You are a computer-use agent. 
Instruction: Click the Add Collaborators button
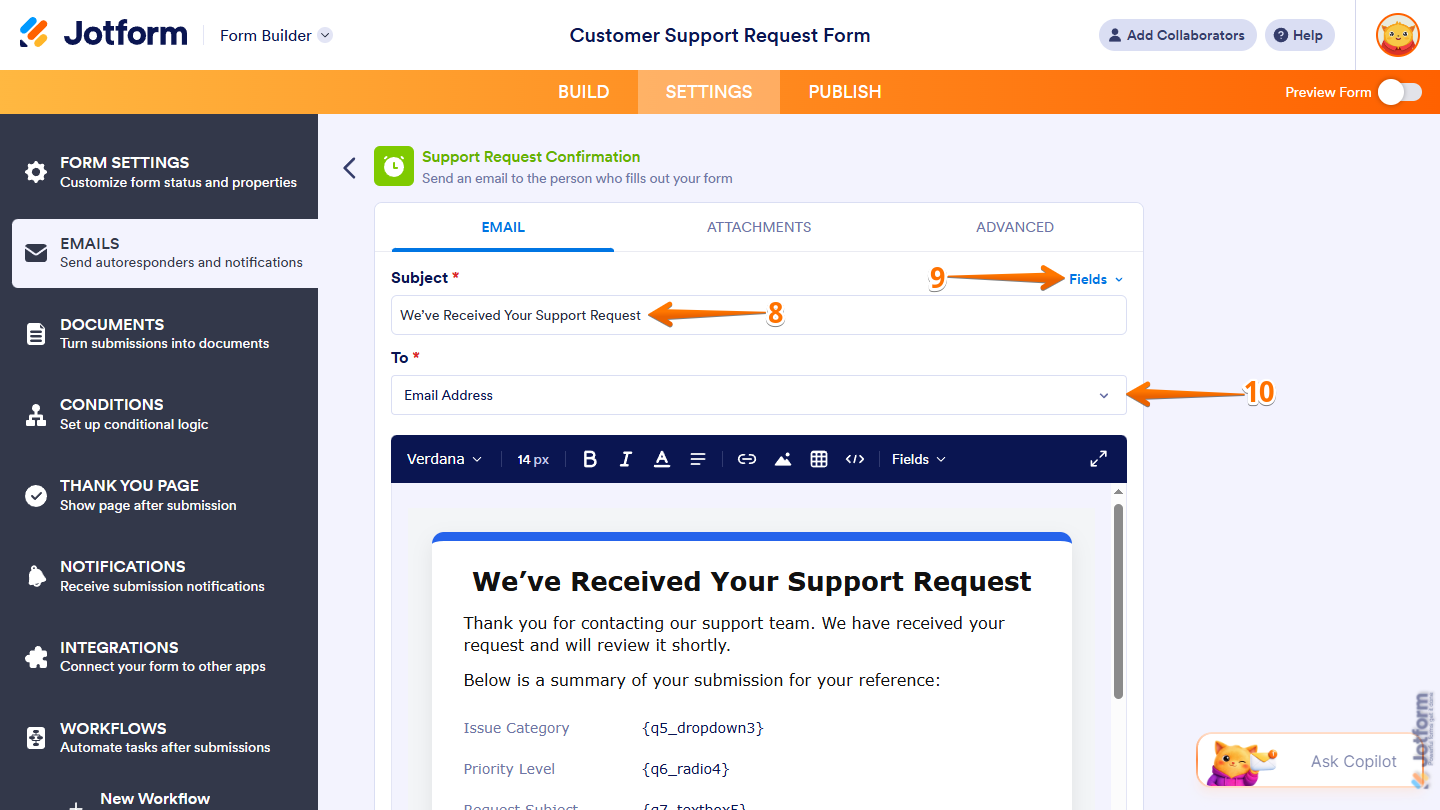pos(1178,35)
